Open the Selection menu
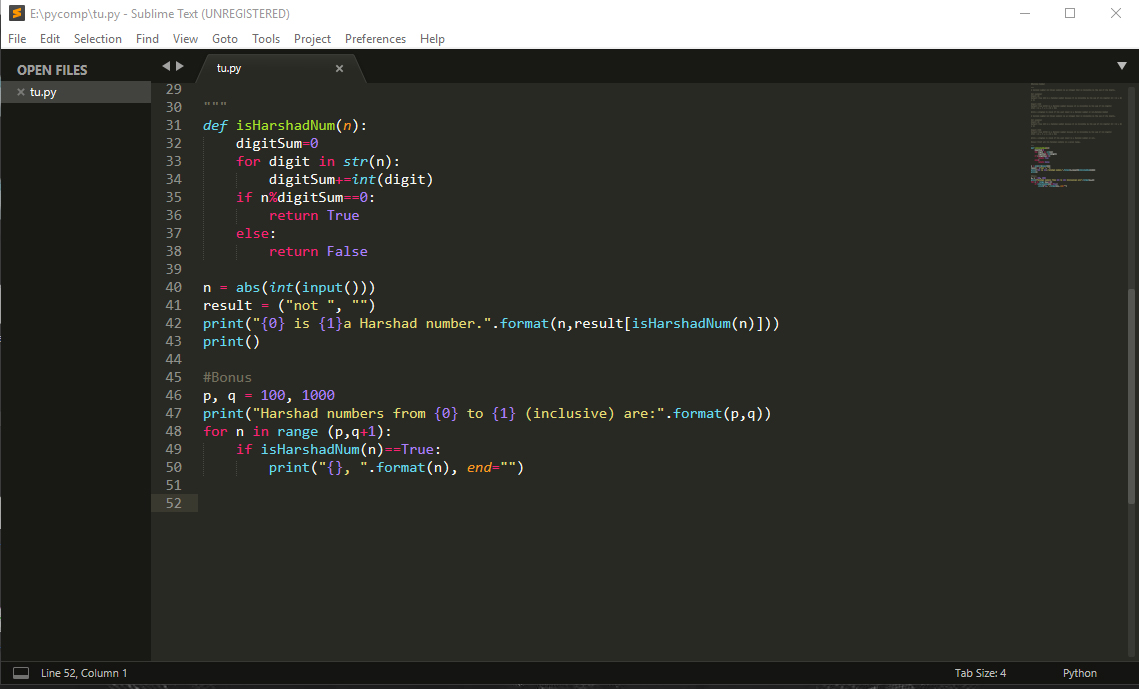Image resolution: width=1139 pixels, height=689 pixels. pyautogui.click(x=97, y=38)
